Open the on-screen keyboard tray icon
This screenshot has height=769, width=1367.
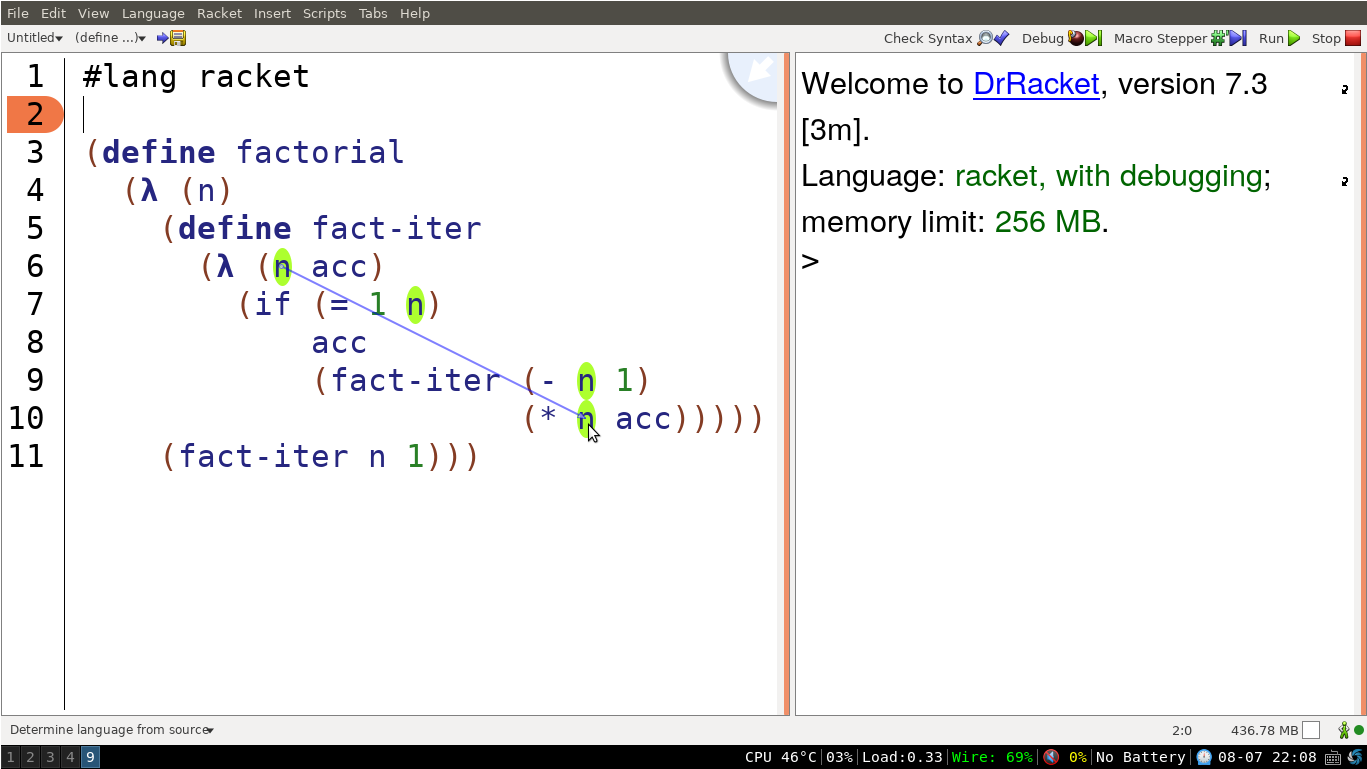(1333, 757)
